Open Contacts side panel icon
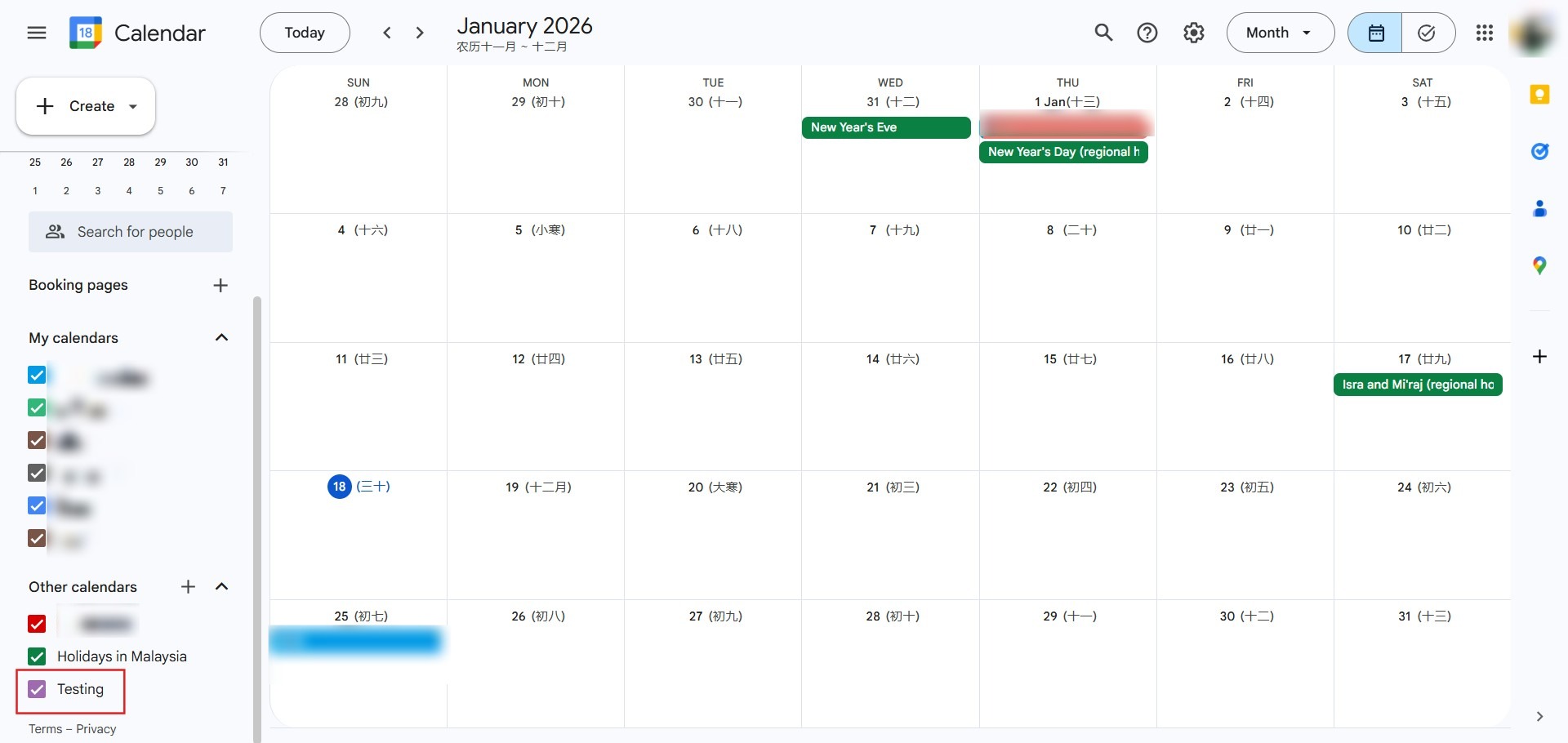 1539,209
